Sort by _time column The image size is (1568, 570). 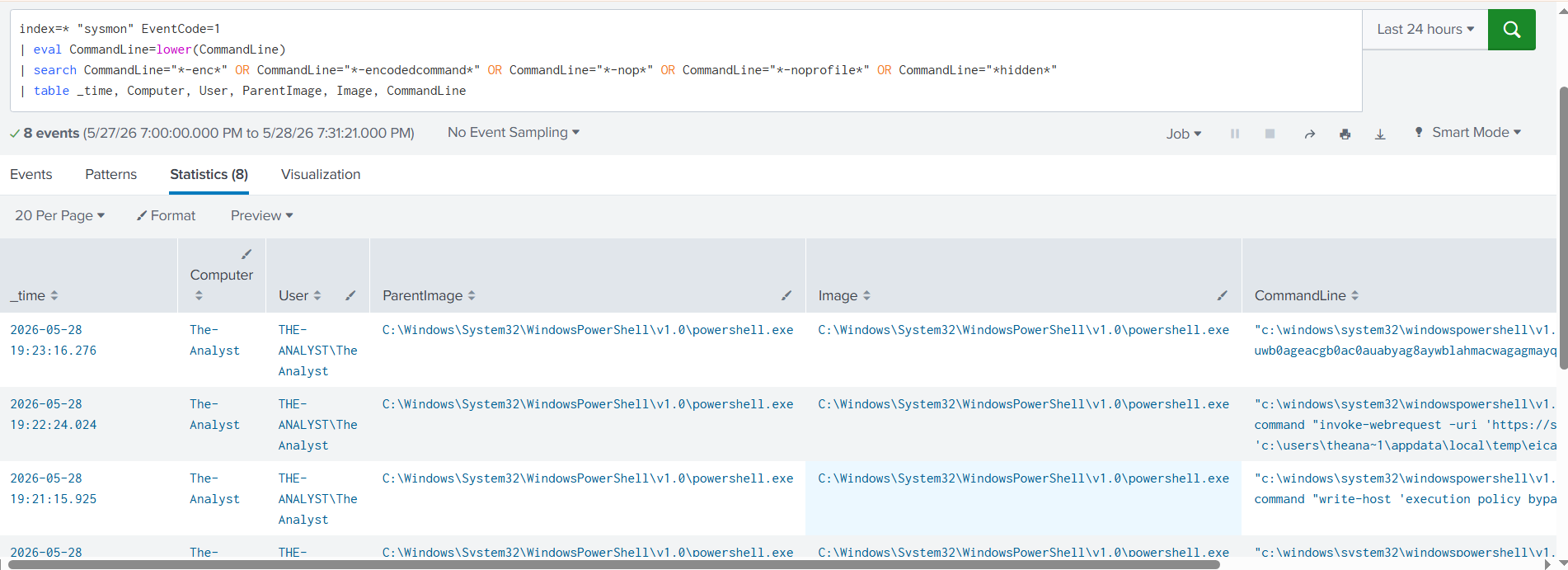coord(54,295)
